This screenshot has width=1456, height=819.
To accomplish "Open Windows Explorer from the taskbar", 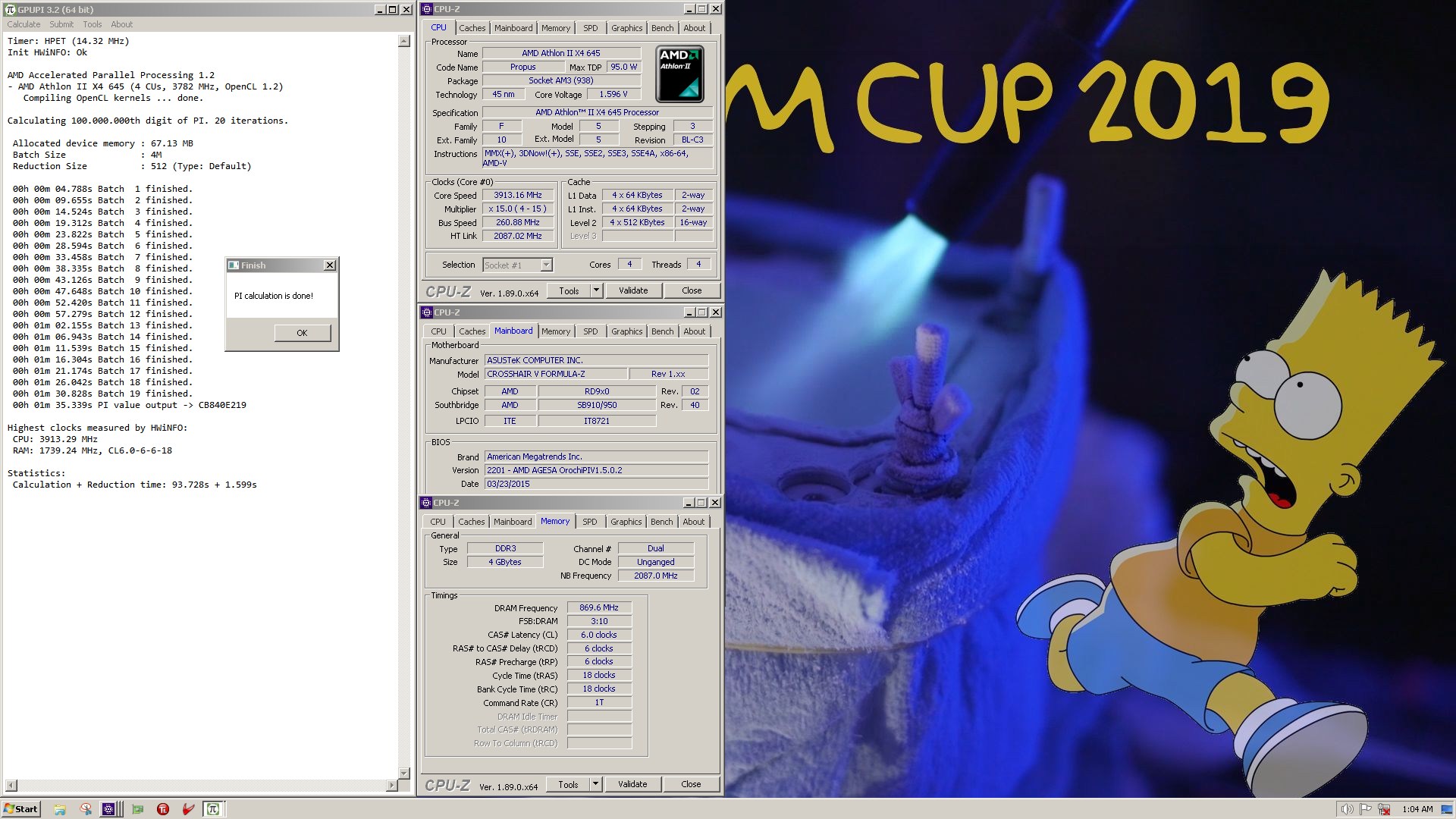I will tap(60, 809).
